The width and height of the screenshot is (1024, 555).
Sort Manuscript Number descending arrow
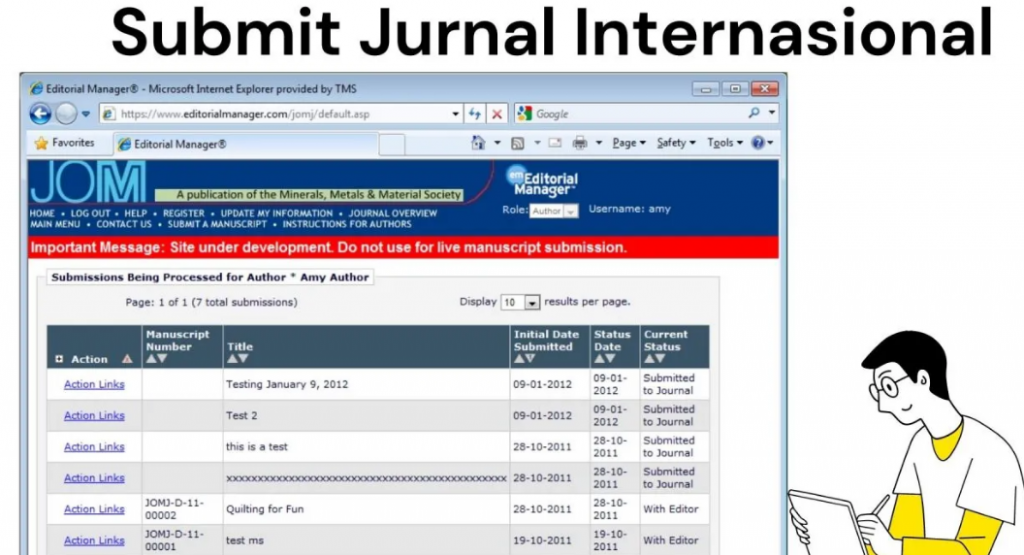click(x=162, y=358)
